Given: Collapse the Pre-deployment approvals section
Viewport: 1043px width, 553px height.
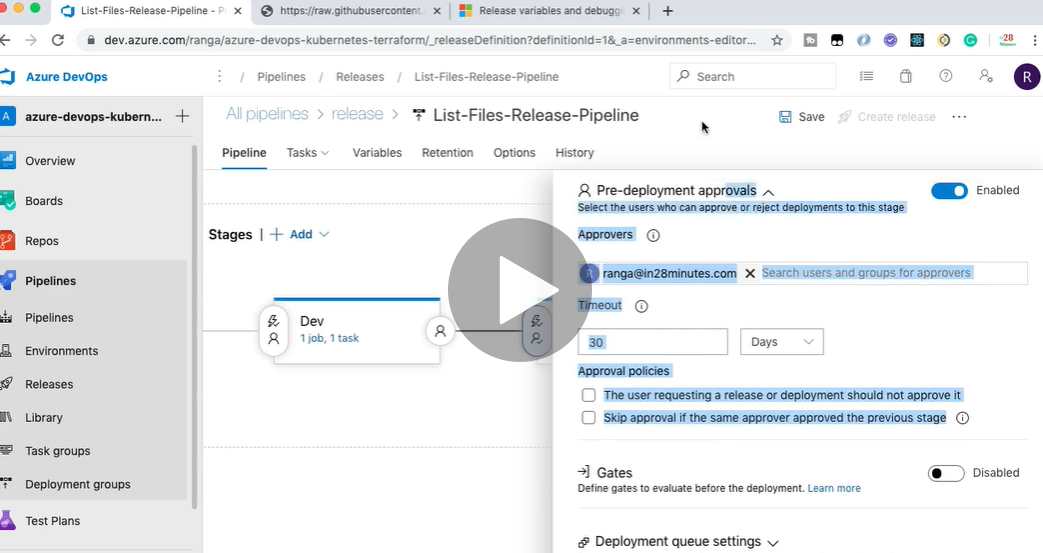Looking at the screenshot, I should point(768,192).
